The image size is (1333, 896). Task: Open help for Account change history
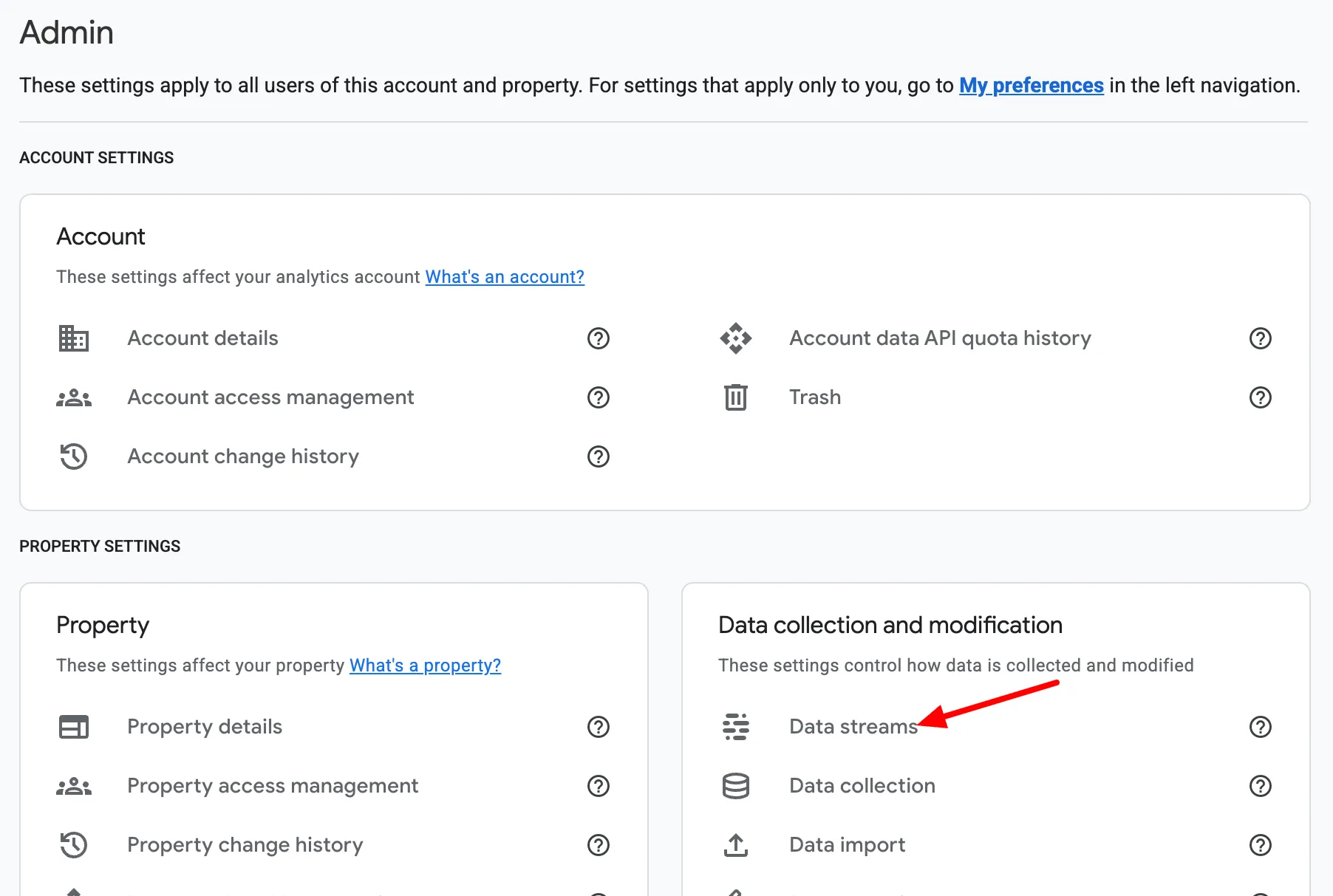(599, 456)
